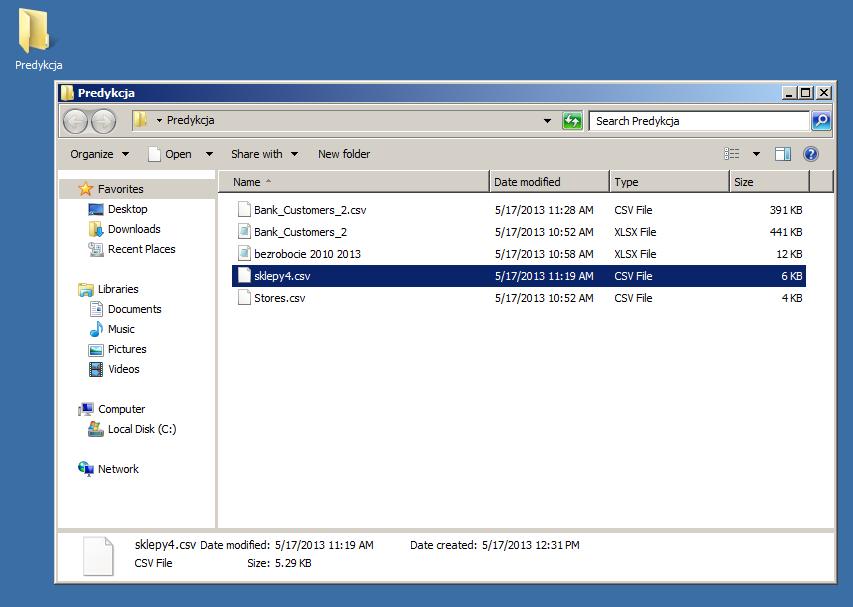Select the file name Bank_Customers_2.csv

(310, 210)
